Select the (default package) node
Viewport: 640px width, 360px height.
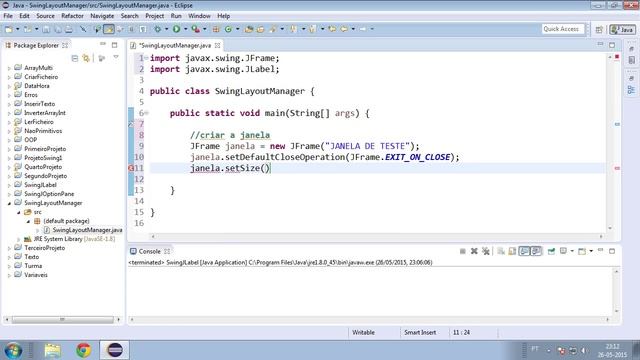[66, 221]
